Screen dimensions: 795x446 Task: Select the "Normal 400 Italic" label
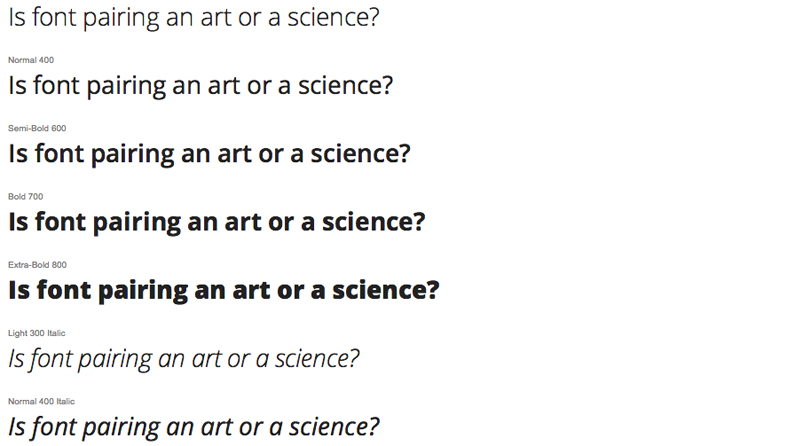coord(41,401)
